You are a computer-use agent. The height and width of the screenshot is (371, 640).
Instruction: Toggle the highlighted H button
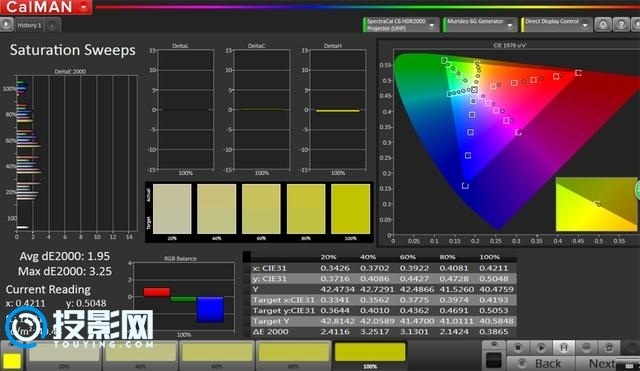564,348
